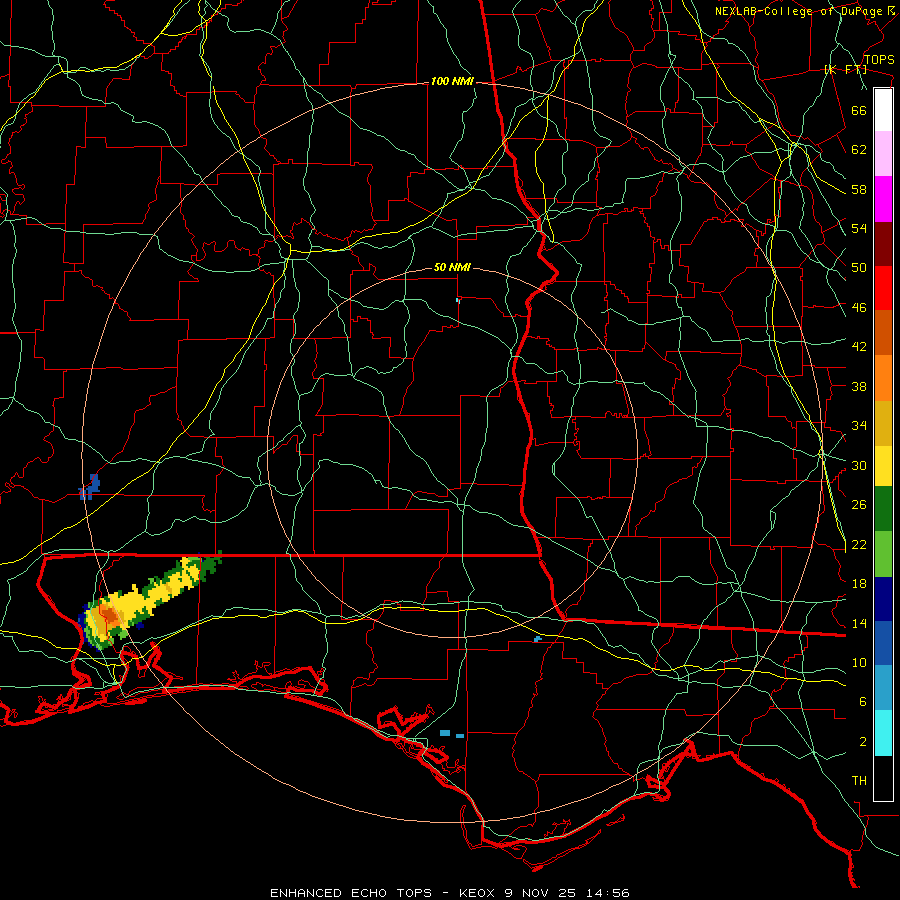Click the 'NEXLAB-College of DuPage' credit text

tap(799, 11)
